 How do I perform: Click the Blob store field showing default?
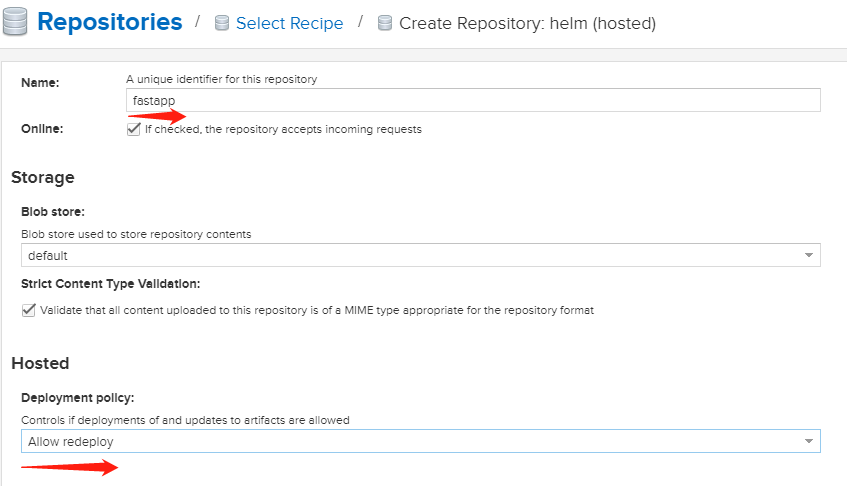coord(421,255)
